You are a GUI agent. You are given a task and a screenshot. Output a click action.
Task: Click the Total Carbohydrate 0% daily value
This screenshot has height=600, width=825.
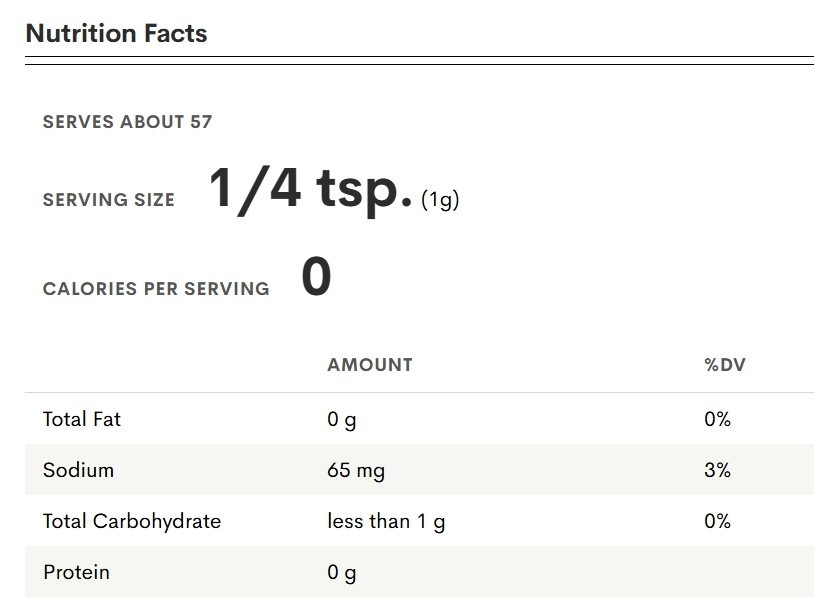718,521
